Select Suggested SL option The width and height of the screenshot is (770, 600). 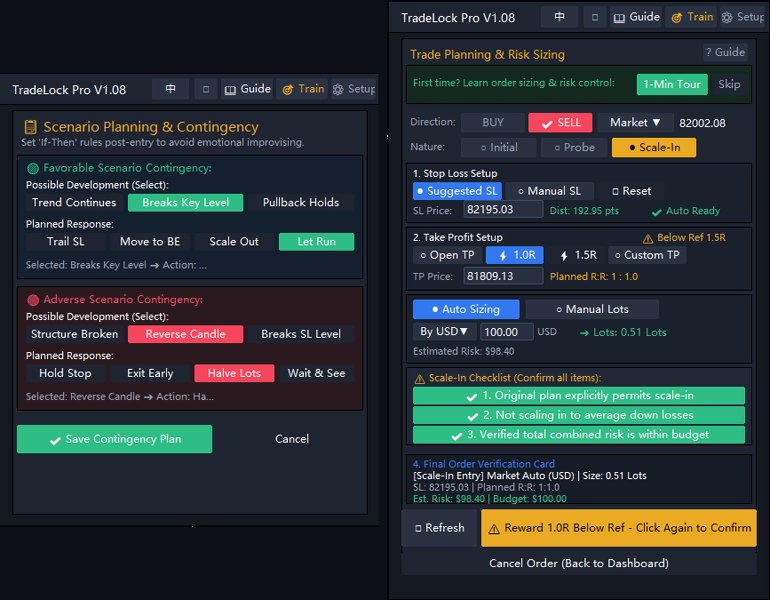[457, 191]
